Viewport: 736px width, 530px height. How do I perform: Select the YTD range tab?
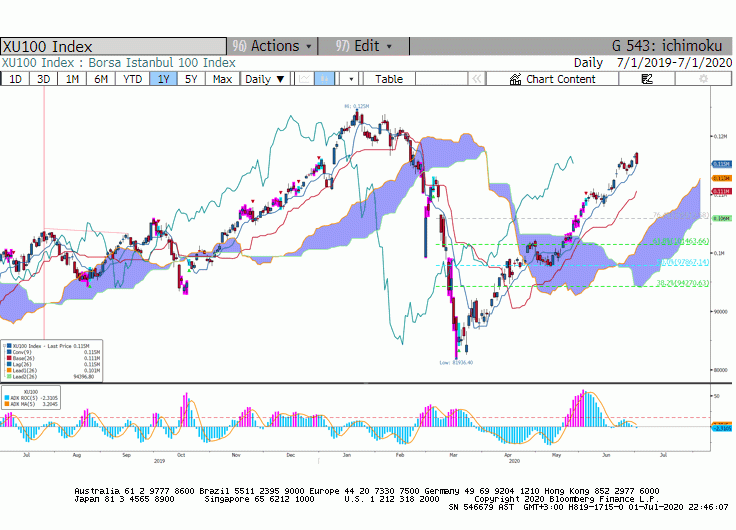(132, 79)
